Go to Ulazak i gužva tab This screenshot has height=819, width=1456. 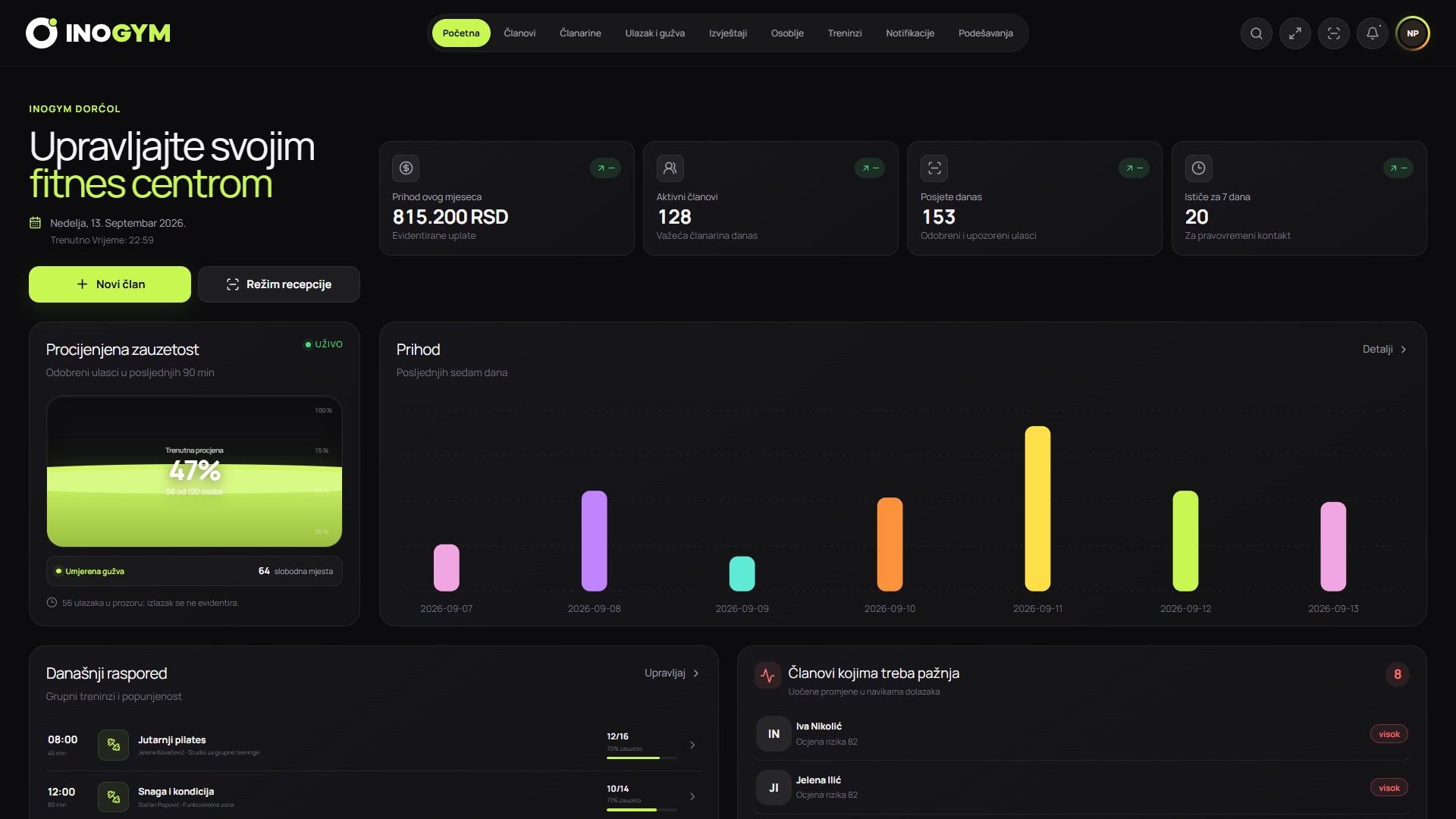655,33
